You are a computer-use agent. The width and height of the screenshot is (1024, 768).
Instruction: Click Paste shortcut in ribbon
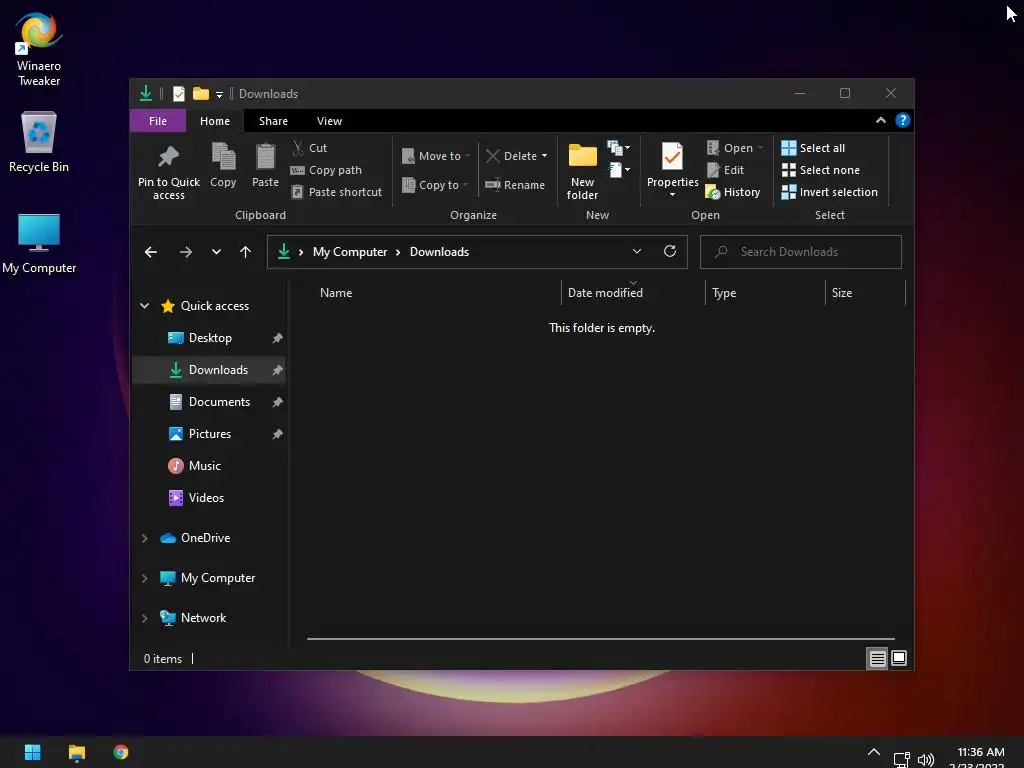336,192
